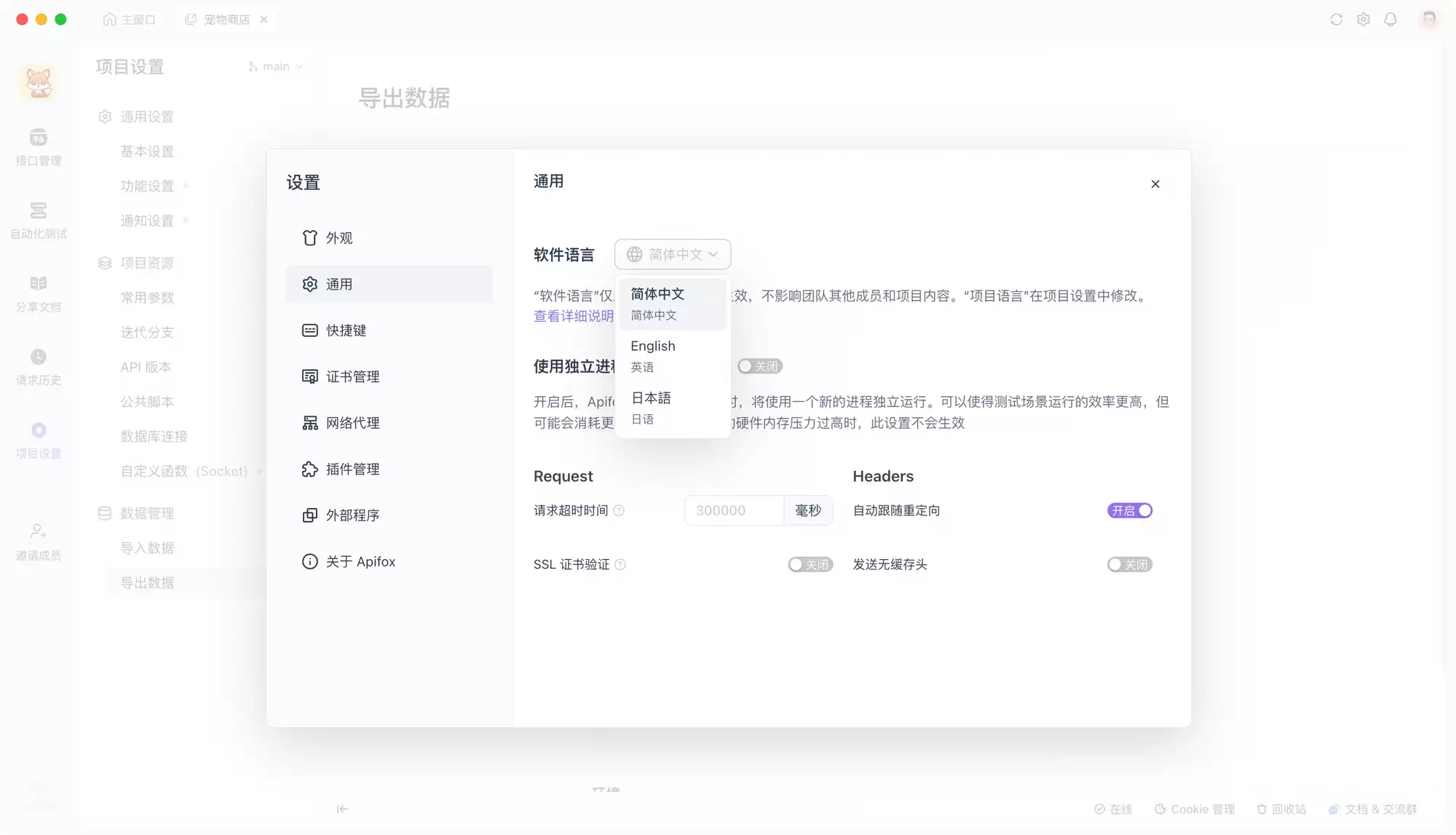Open 回收站 in the status bar
The height and width of the screenshot is (835, 1456).
[1281, 810]
